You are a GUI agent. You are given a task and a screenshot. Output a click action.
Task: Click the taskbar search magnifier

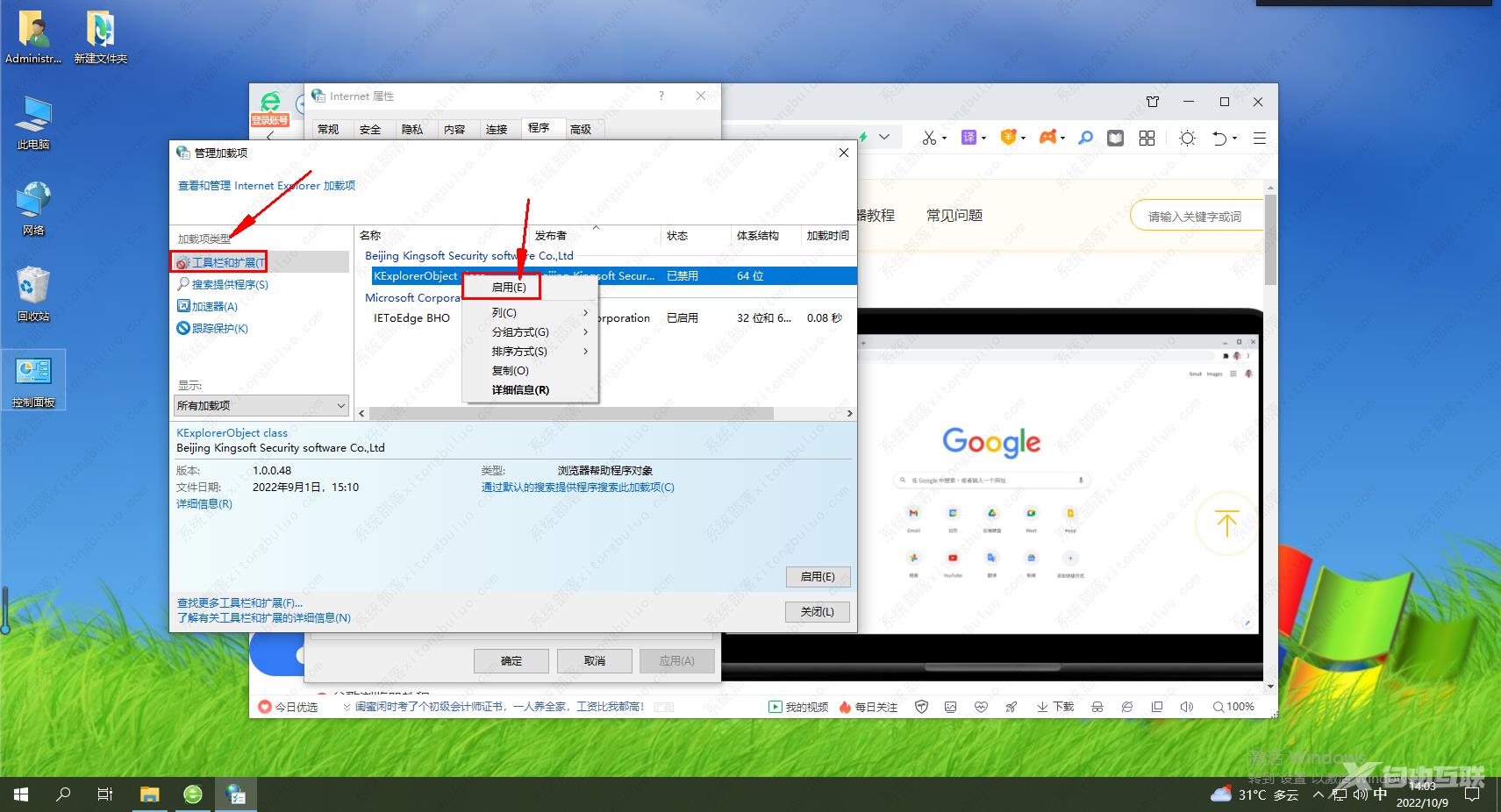(63, 794)
